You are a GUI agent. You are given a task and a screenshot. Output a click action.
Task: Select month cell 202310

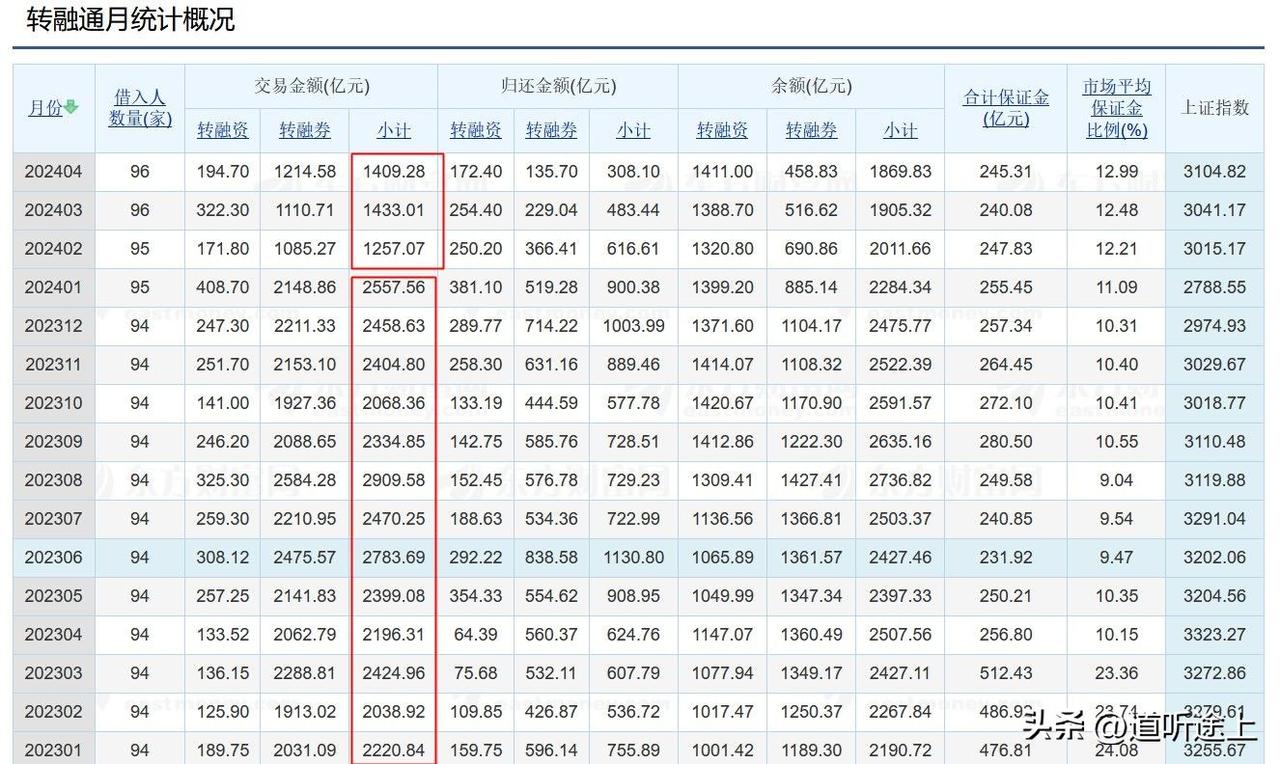[54, 403]
